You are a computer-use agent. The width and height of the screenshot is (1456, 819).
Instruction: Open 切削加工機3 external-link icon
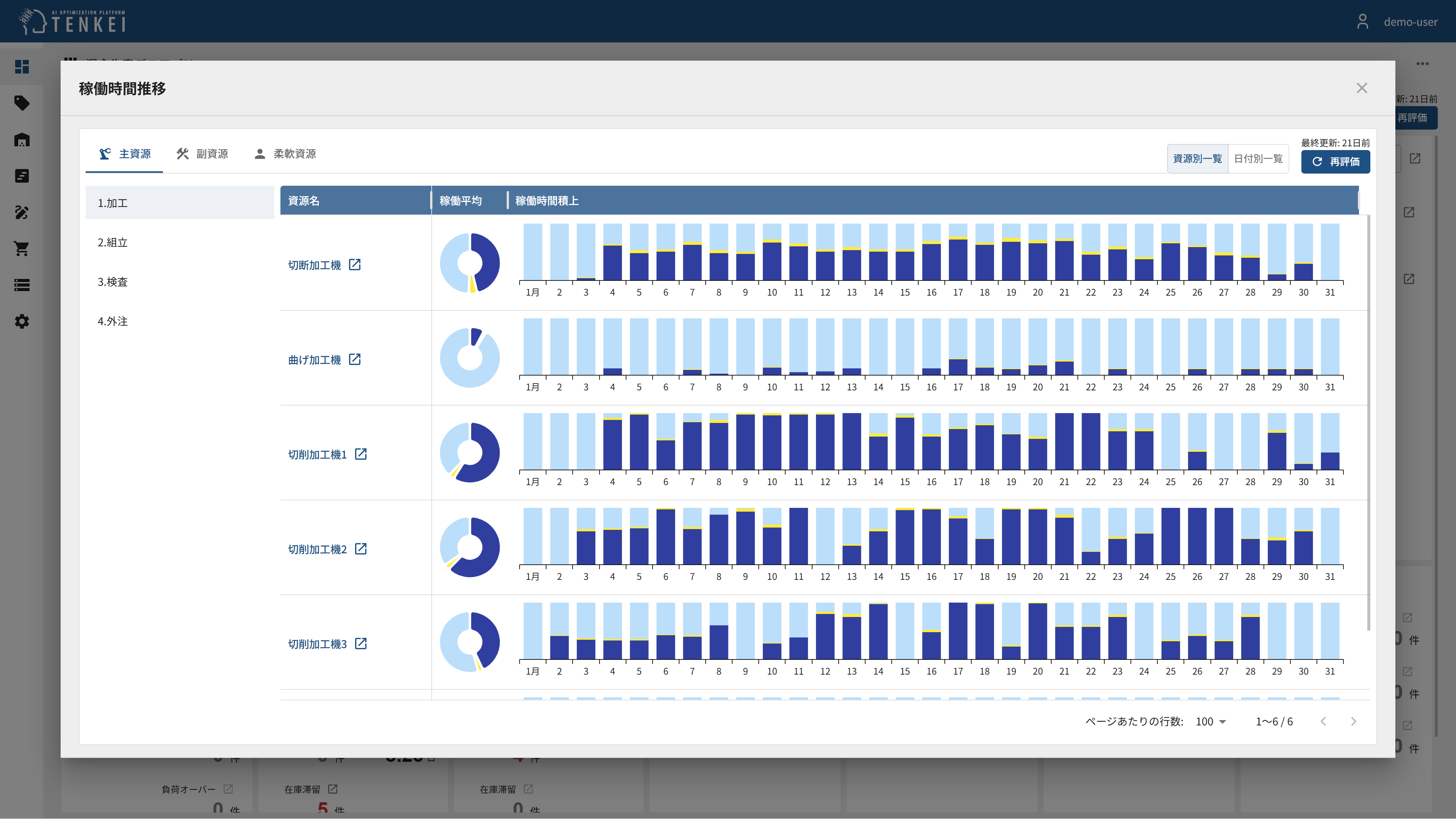tap(361, 644)
